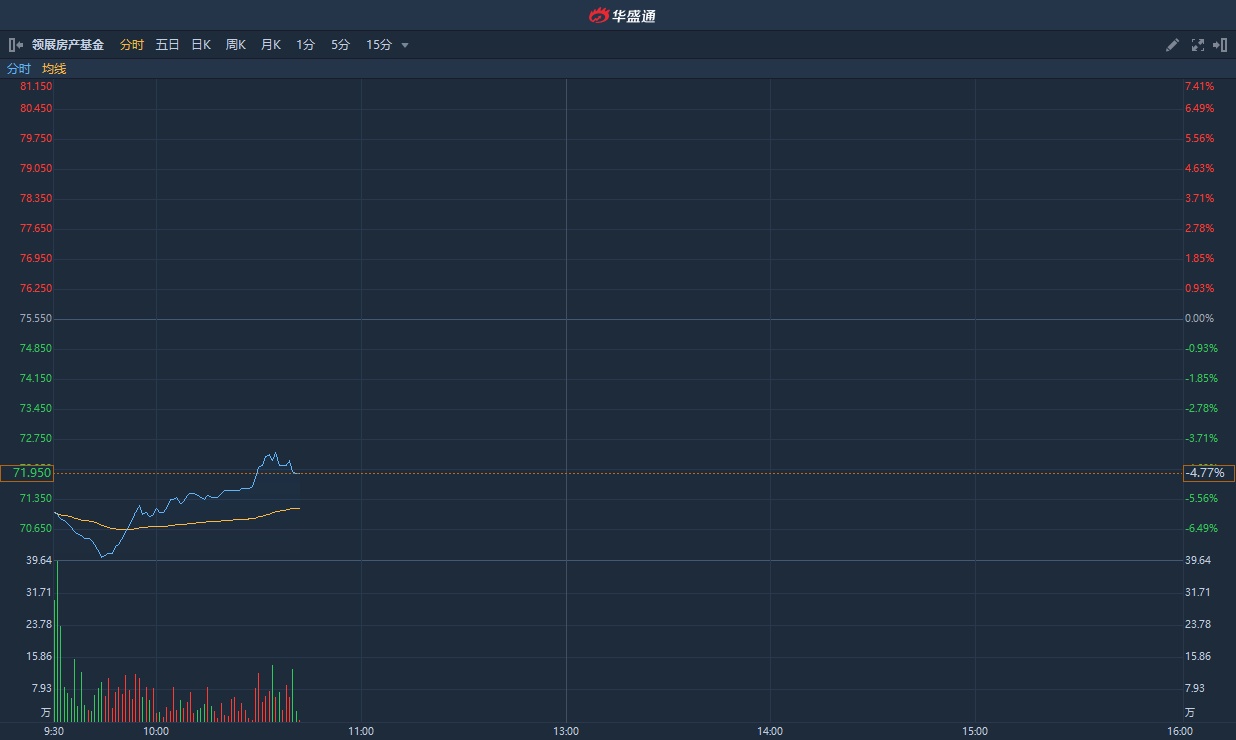Click the 15:00 time axis label

[975, 731]
